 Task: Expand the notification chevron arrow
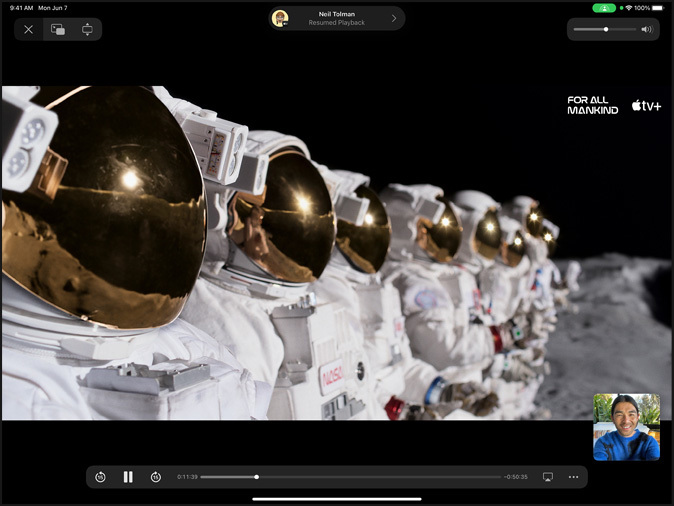pyautogui.click(x=394, y=18)
